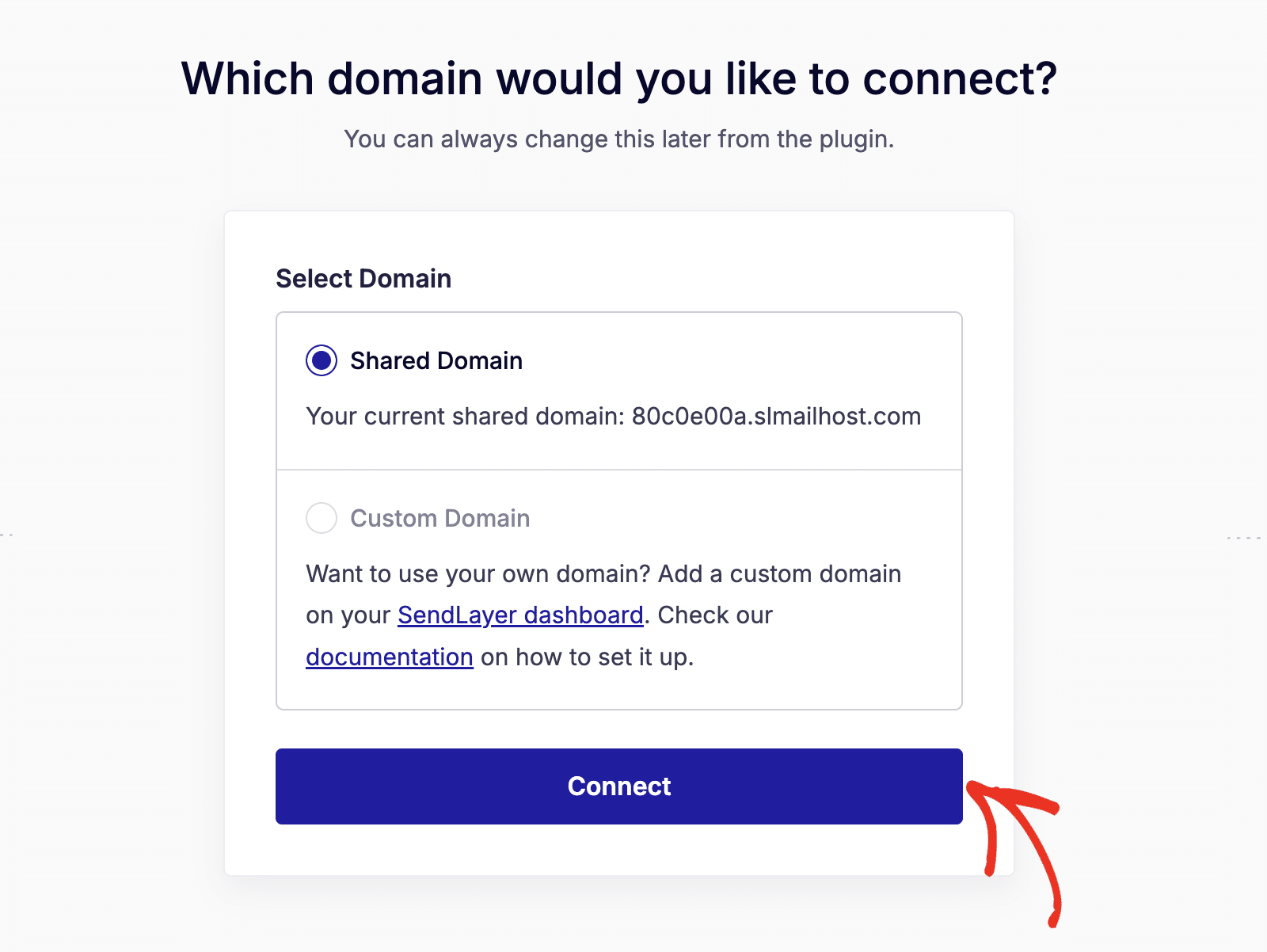The width and height of the screenshot is (1267, 952).
Task: Click the "on your" text before SendLayer dashboard
Action: tap(348, 615)
